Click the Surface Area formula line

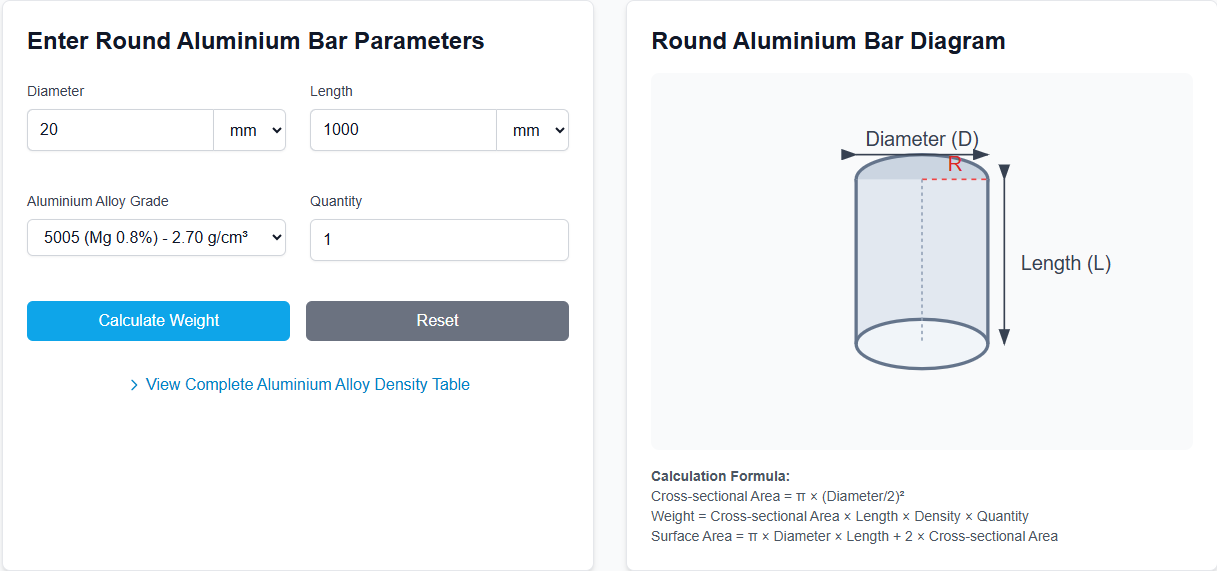(x=853, y=536)
